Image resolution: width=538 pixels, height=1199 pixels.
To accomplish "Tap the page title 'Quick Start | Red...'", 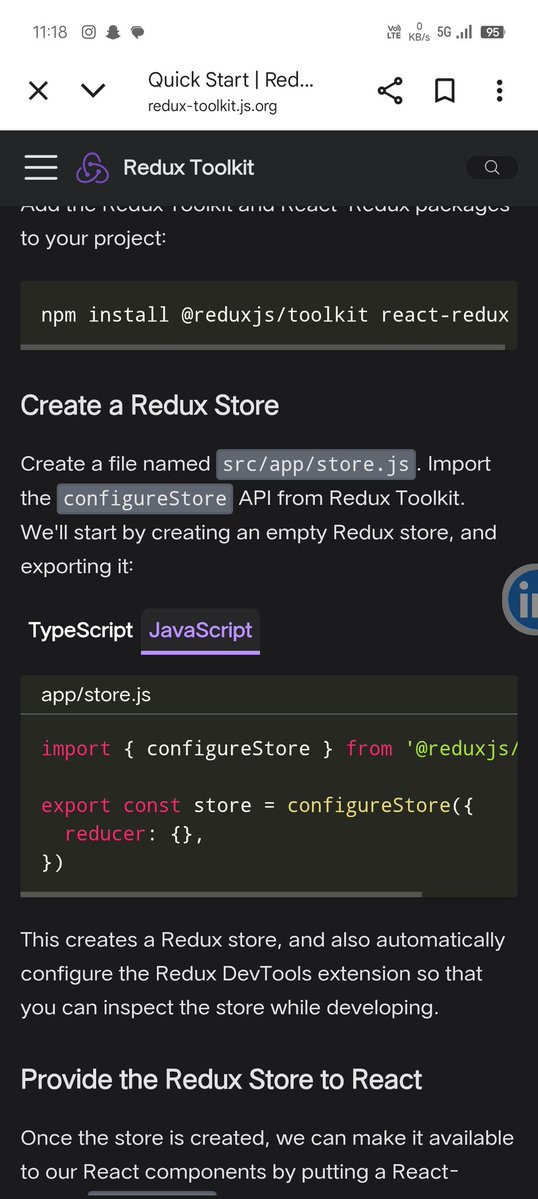I will [x=231, y=80].
